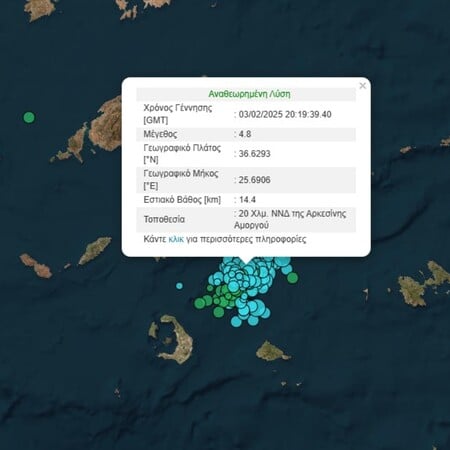Click the magnitude value 4.8

tap(245, 134)
